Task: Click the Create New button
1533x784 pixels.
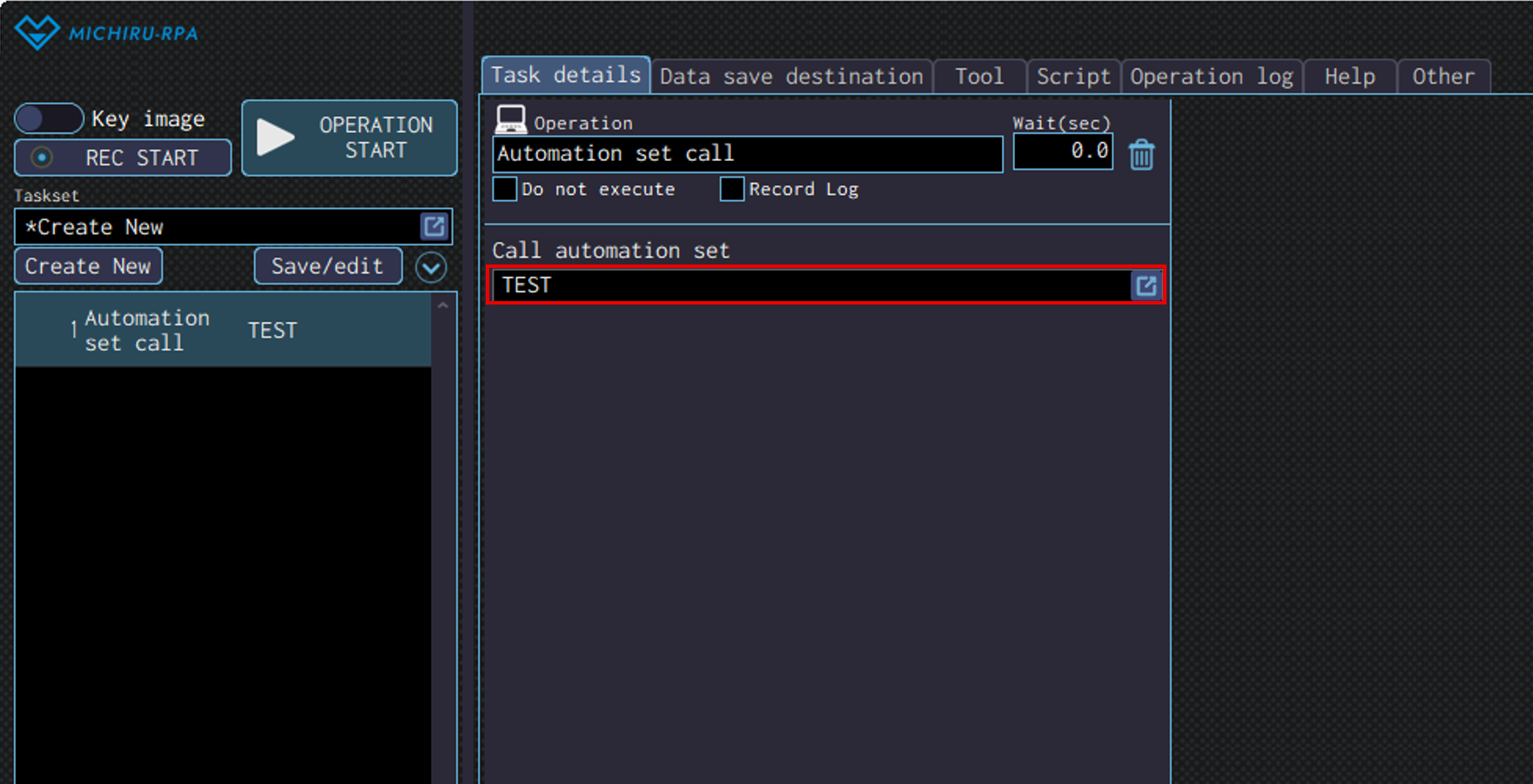Action: 88,266
